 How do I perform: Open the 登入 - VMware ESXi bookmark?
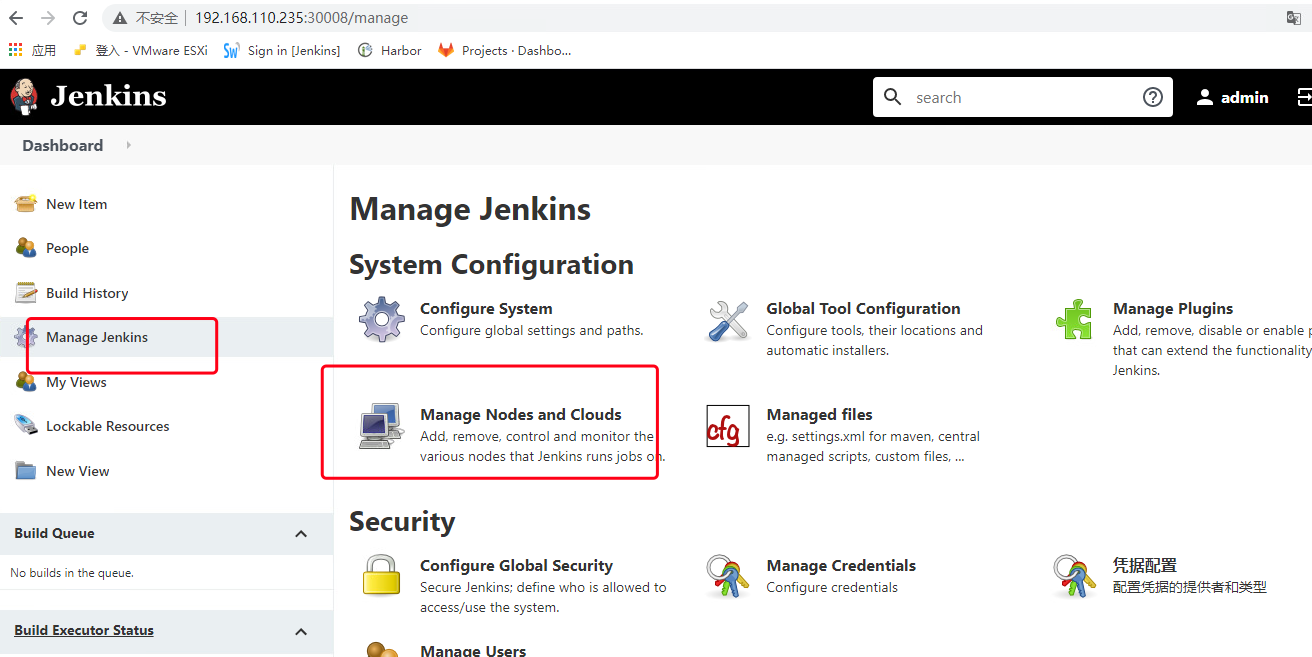(141, 50)
